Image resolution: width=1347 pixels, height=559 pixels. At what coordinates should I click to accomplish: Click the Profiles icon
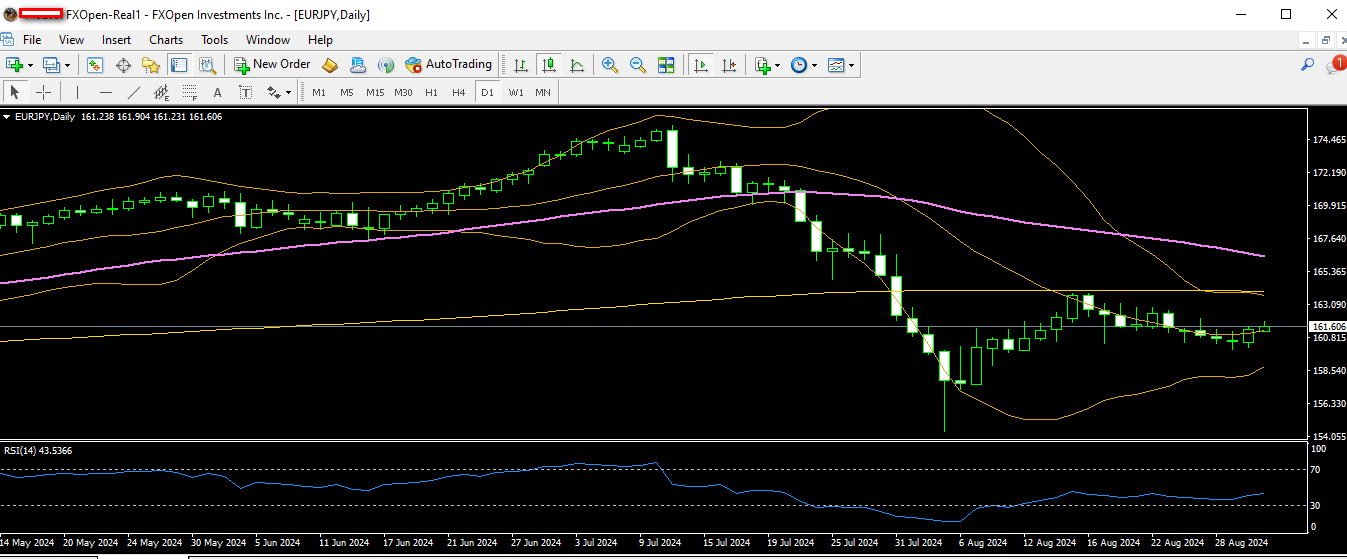tap(52, 65)
